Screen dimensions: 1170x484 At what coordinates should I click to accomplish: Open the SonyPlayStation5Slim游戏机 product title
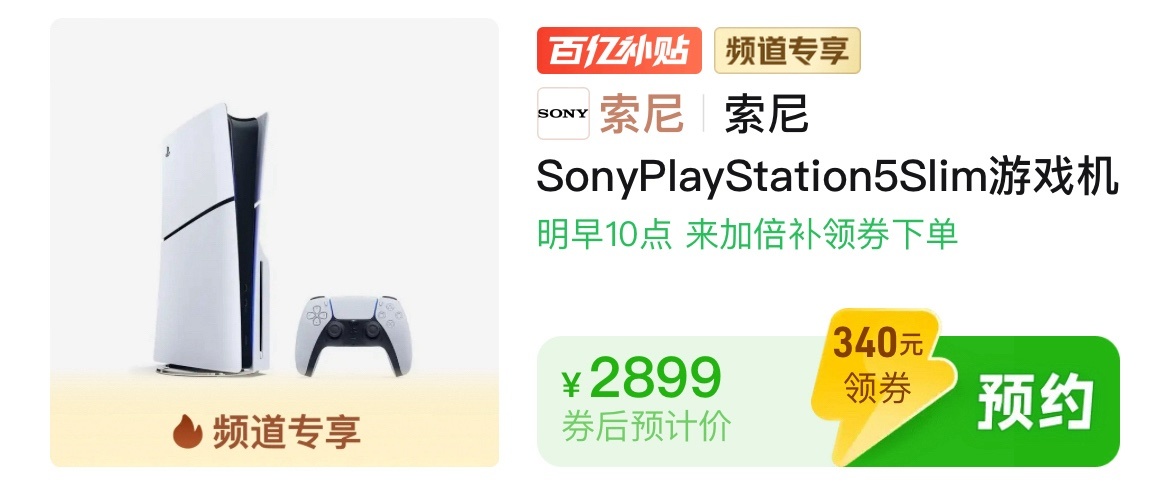click(x=828, y=179)
